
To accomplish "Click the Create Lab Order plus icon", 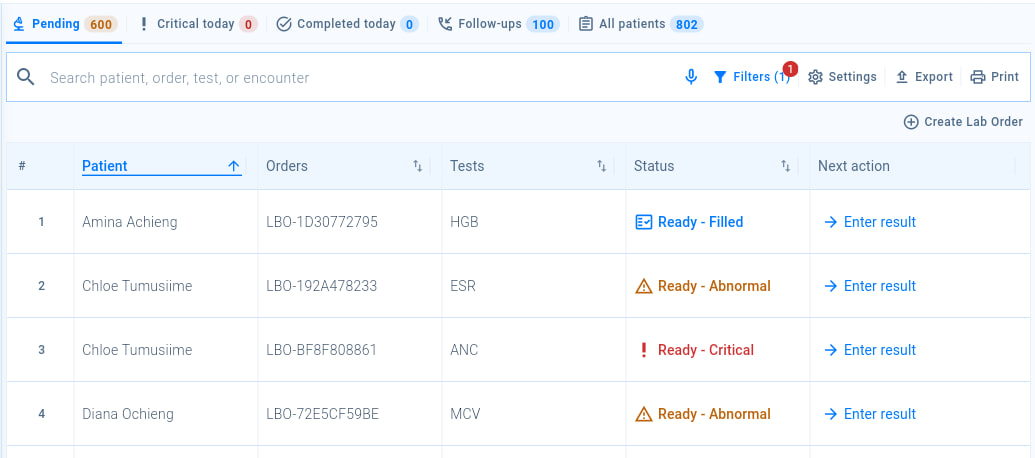I will (x=911, y=122).
